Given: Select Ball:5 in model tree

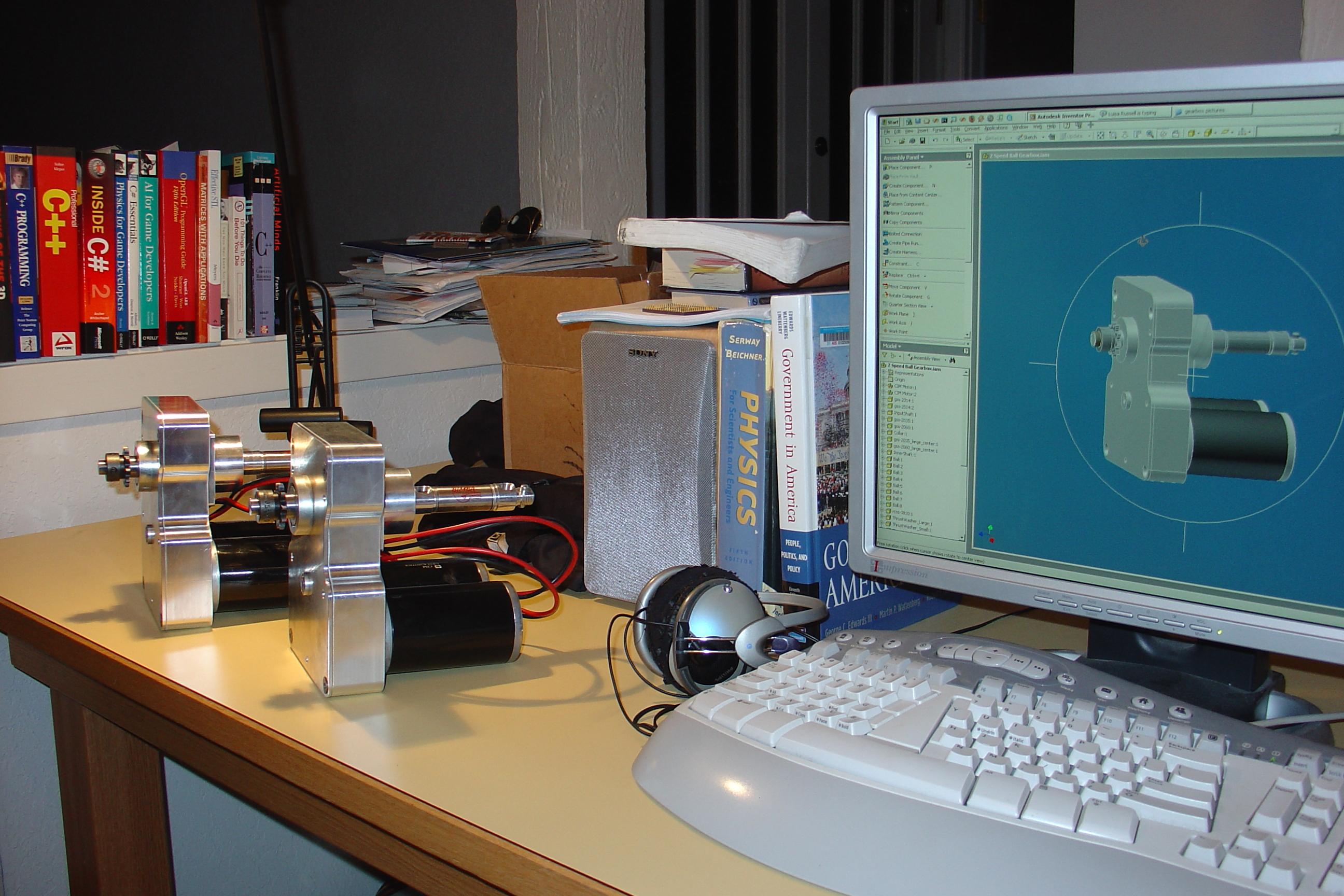Looking at the screenshot, I should pos(894,486).
